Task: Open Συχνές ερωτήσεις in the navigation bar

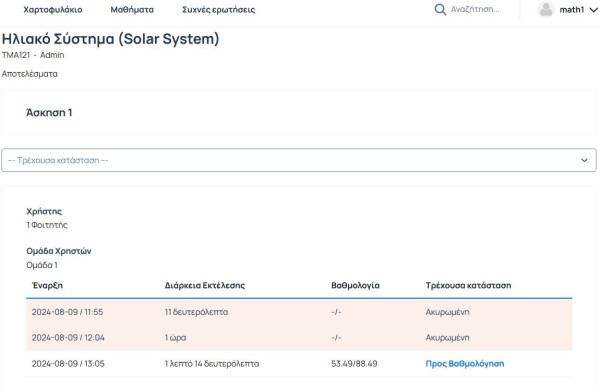Action: click(218, 10)
